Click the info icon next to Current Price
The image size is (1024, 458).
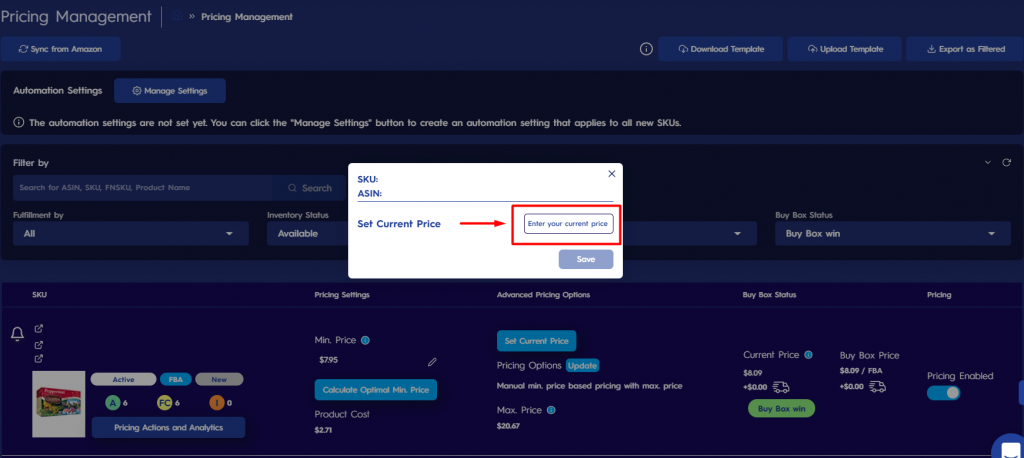point(808,355)
